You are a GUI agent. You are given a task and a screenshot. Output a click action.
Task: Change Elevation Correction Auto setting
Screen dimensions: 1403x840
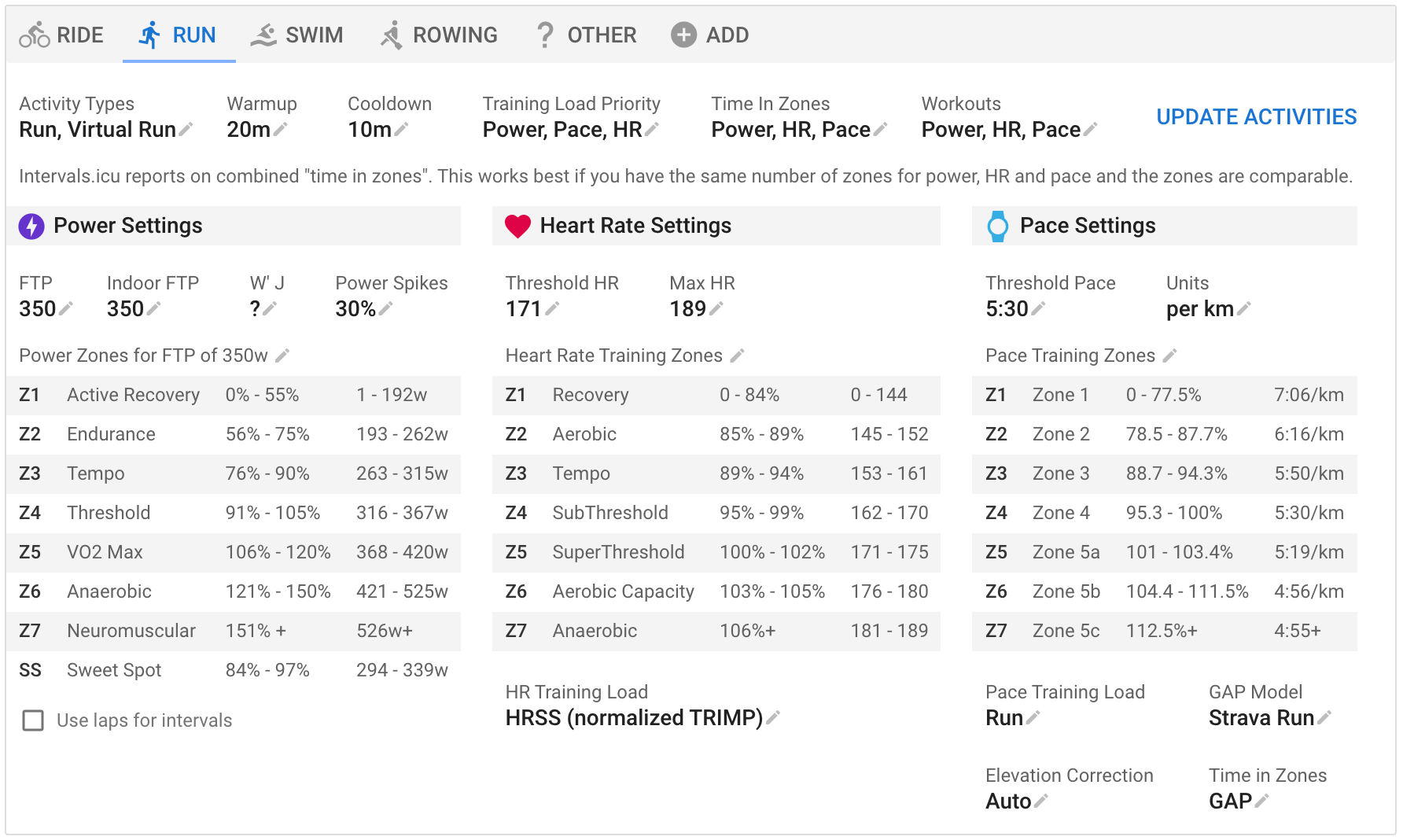pos(1041,801)
